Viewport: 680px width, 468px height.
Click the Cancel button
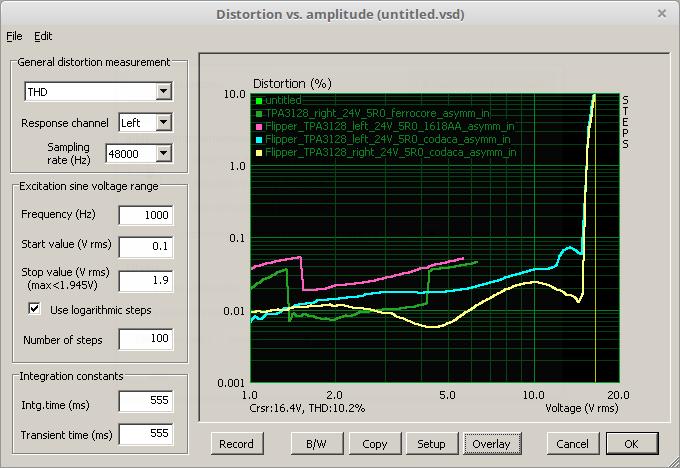[x=572, y=444]
